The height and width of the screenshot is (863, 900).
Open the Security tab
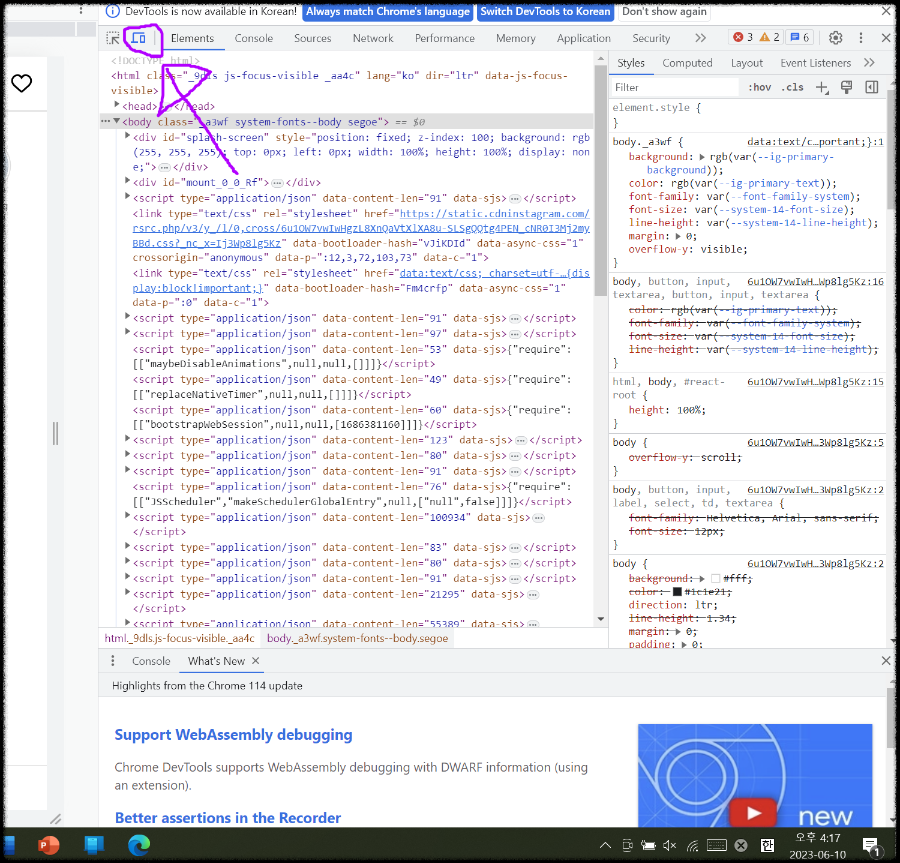[x=651, y=38]
